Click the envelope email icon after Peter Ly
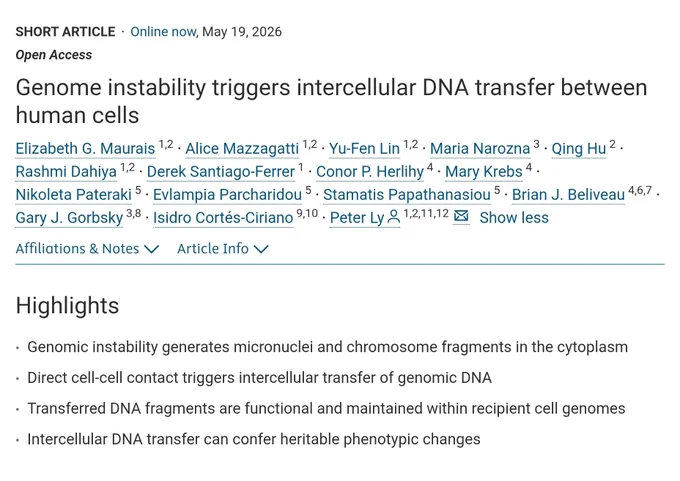The image size is (680, 481). pos(461,216)
